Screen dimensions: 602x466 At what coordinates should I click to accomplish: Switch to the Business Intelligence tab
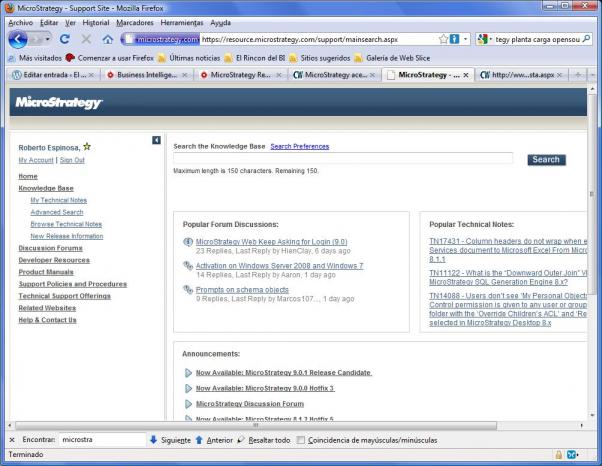(145, 75)
